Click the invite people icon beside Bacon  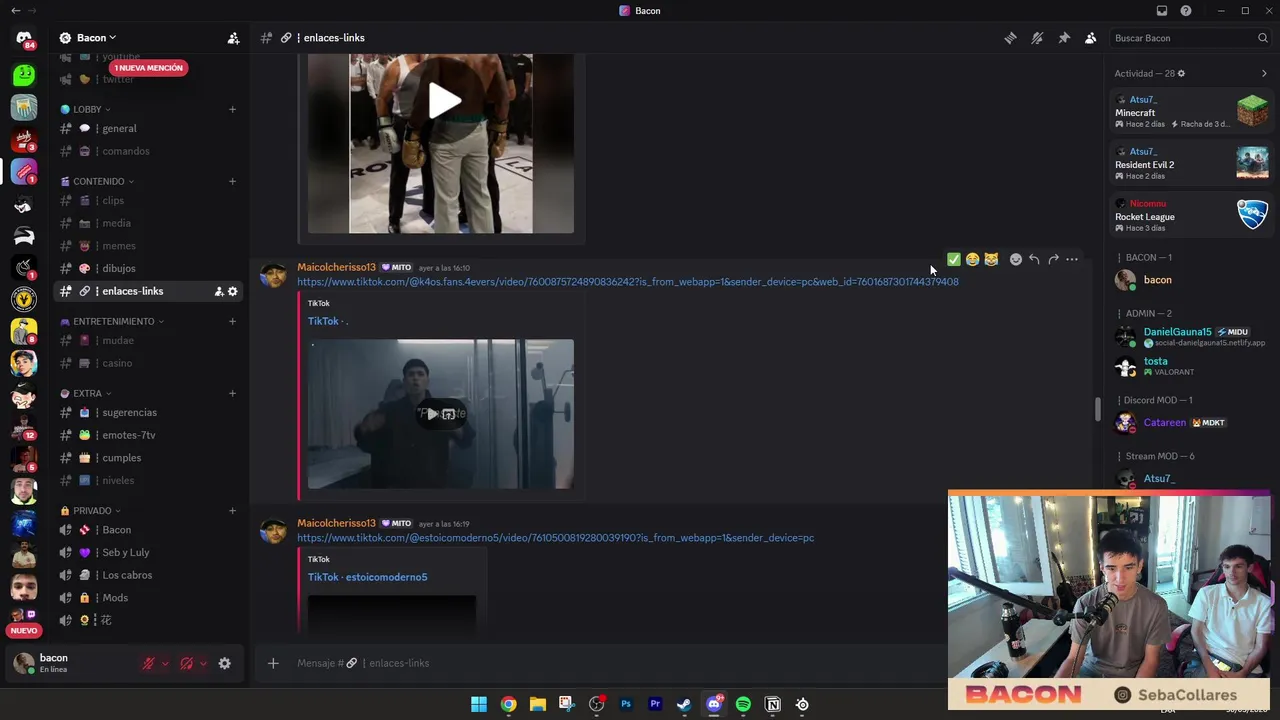[x=233, y=38]
